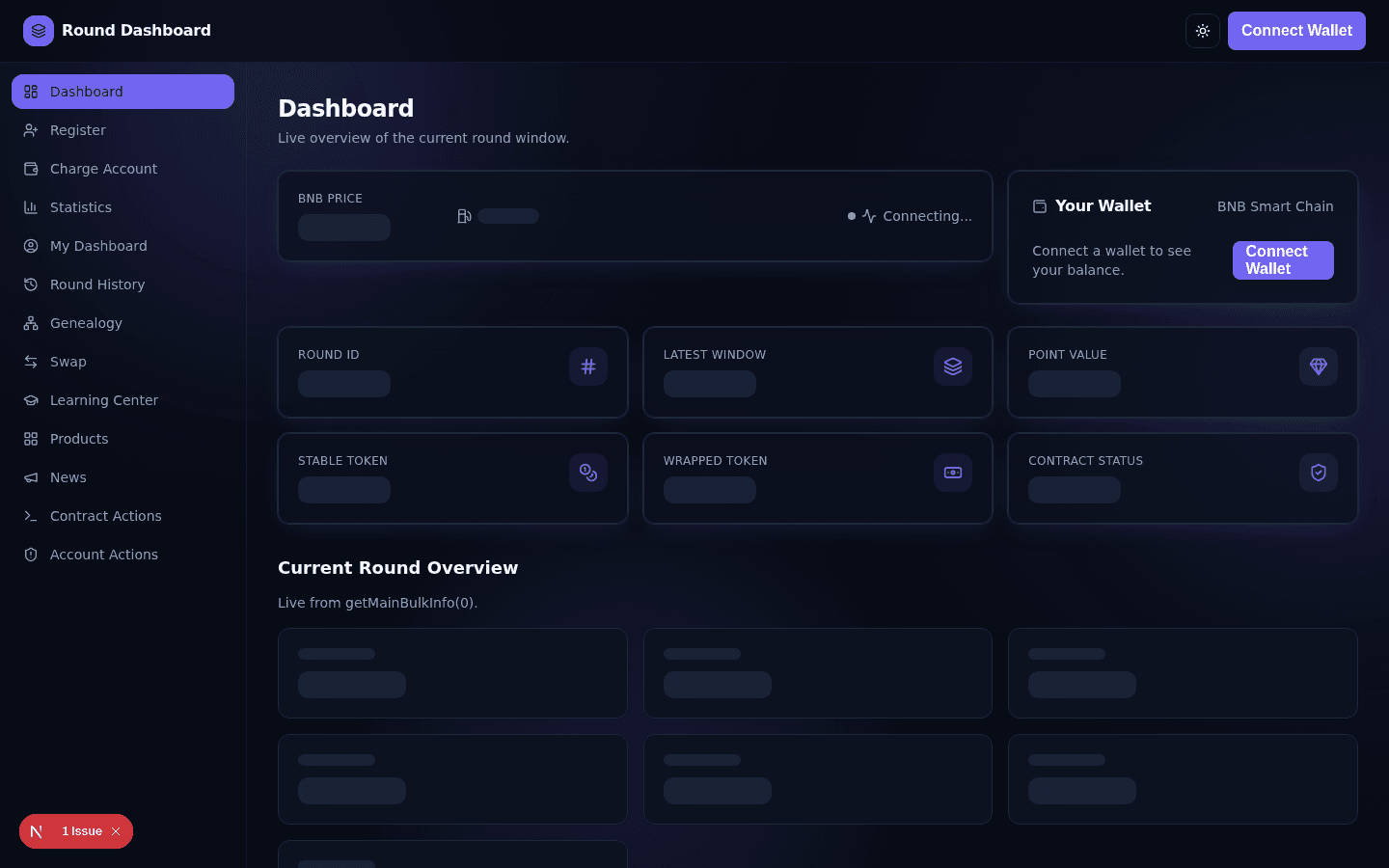Click the Learning Center graduation cap icon
This screenshot has width=1389, height=868.
[x=31, y=400]
